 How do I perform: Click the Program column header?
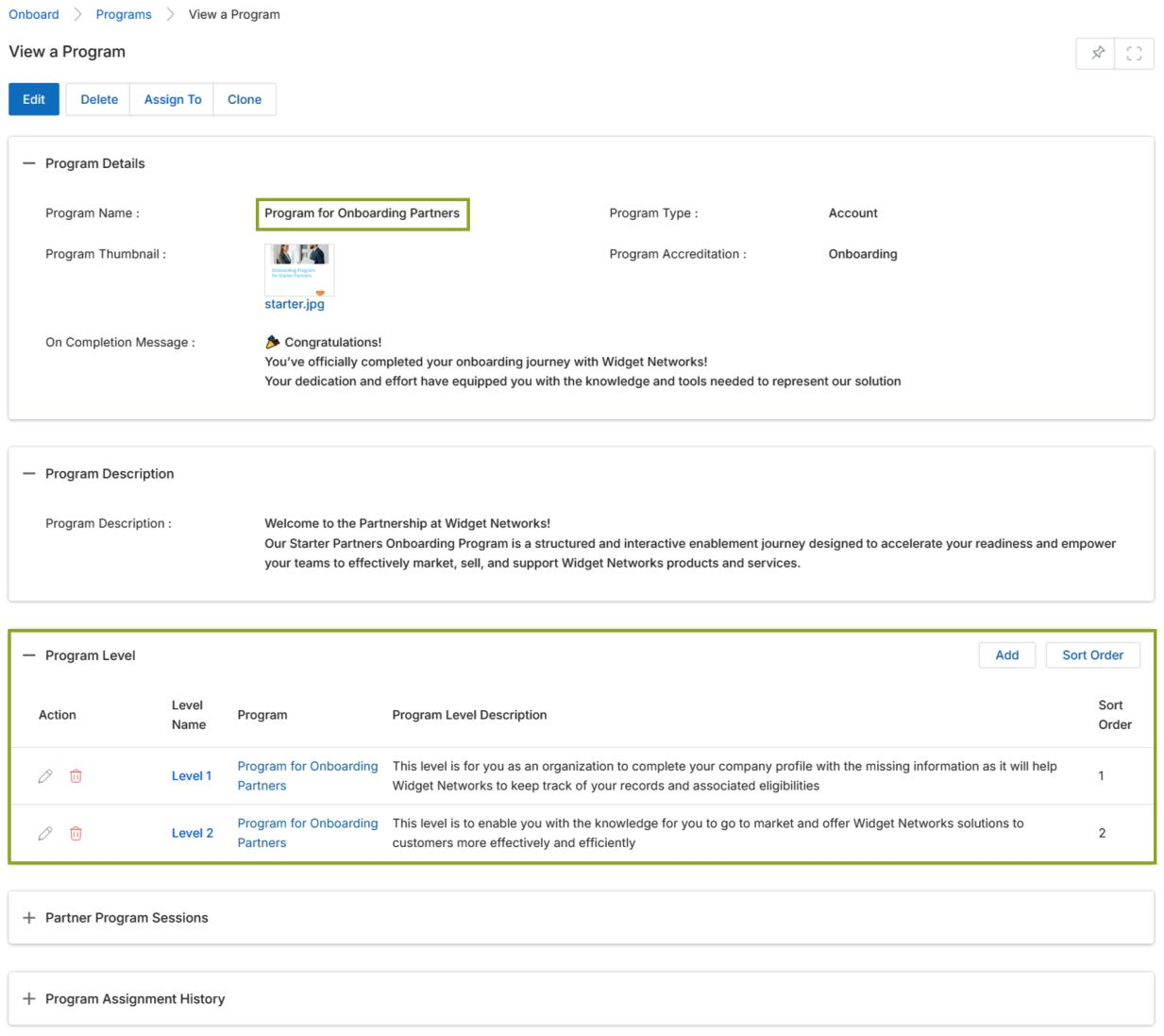262,715
